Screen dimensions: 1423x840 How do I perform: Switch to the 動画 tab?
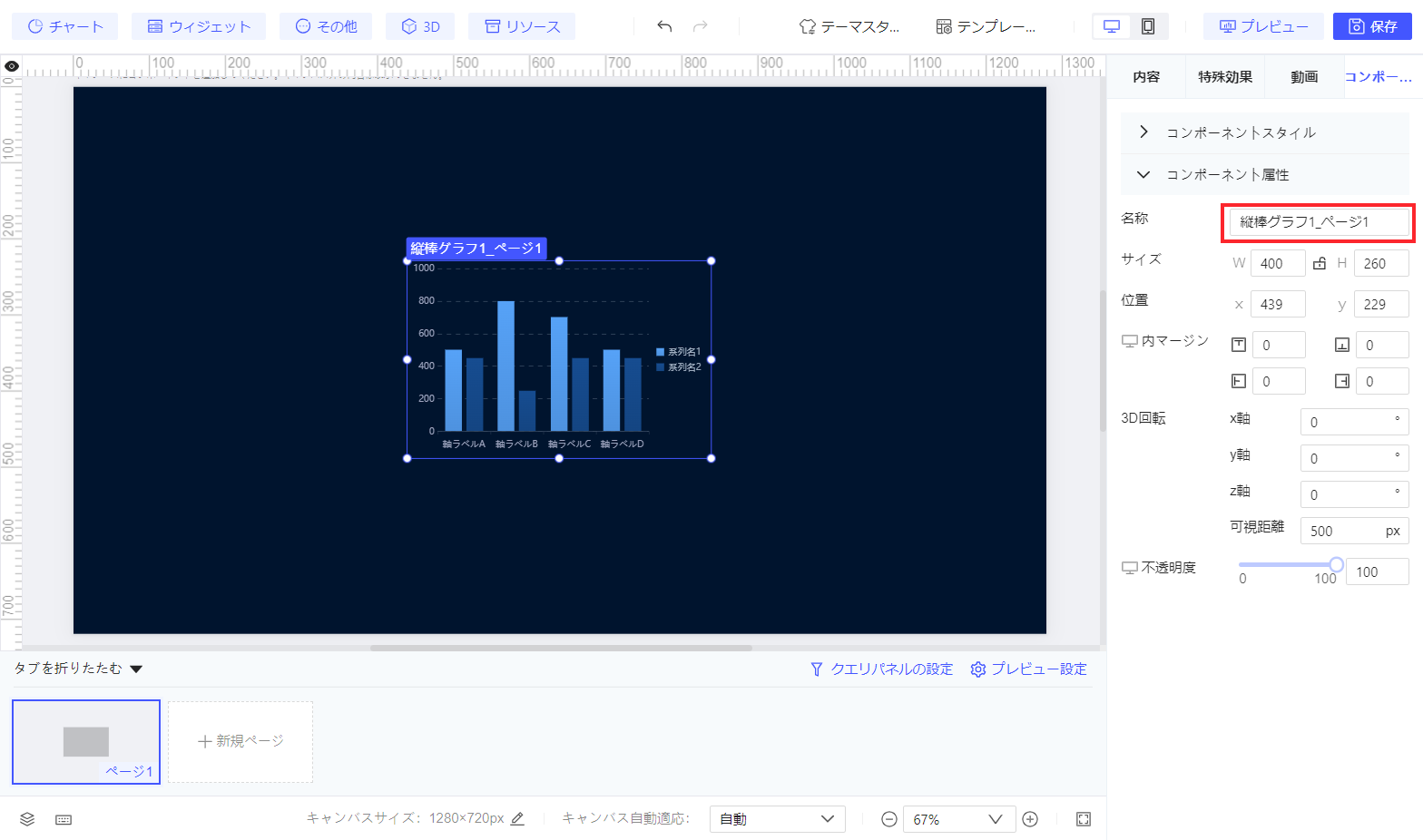[x=1304, y=77]
